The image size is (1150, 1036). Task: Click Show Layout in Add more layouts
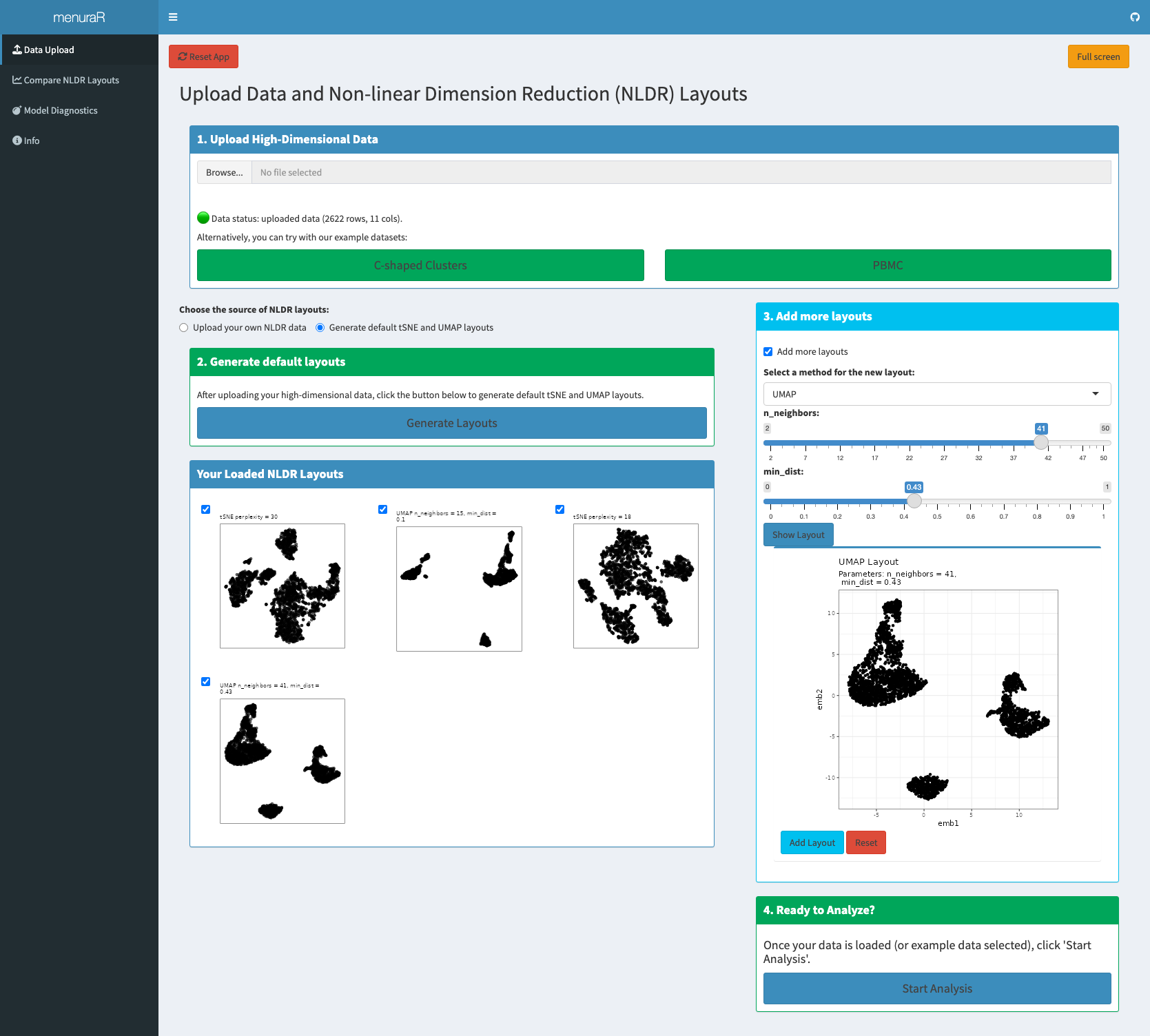click(x=798, y=535)
